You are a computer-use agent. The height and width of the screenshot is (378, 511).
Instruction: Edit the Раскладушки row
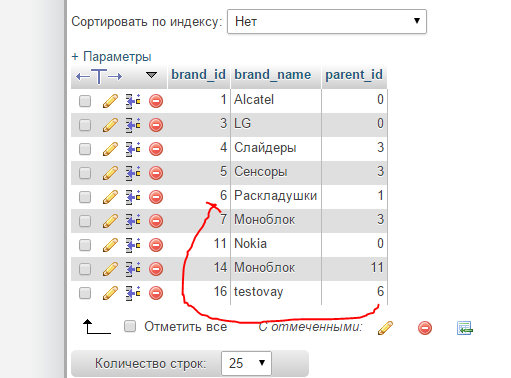point(110,197)
